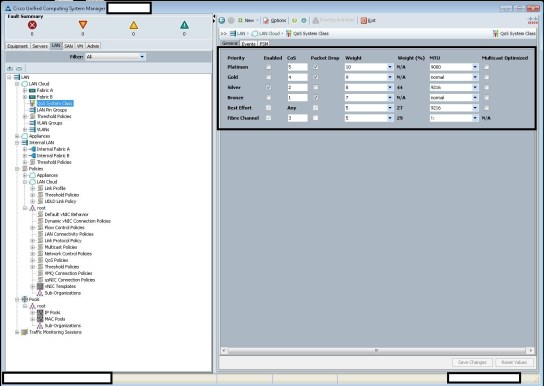The height and width of the screenshot is (386, 544).
Task: Switch to the Equipment tab
Action: point(18,46)
